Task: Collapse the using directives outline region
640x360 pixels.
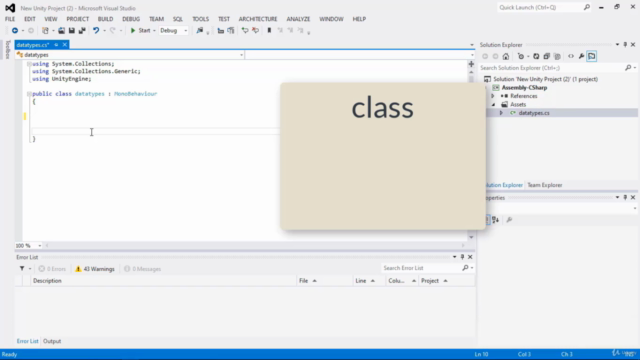Action: pyautogui.click(x=29, y=64)
